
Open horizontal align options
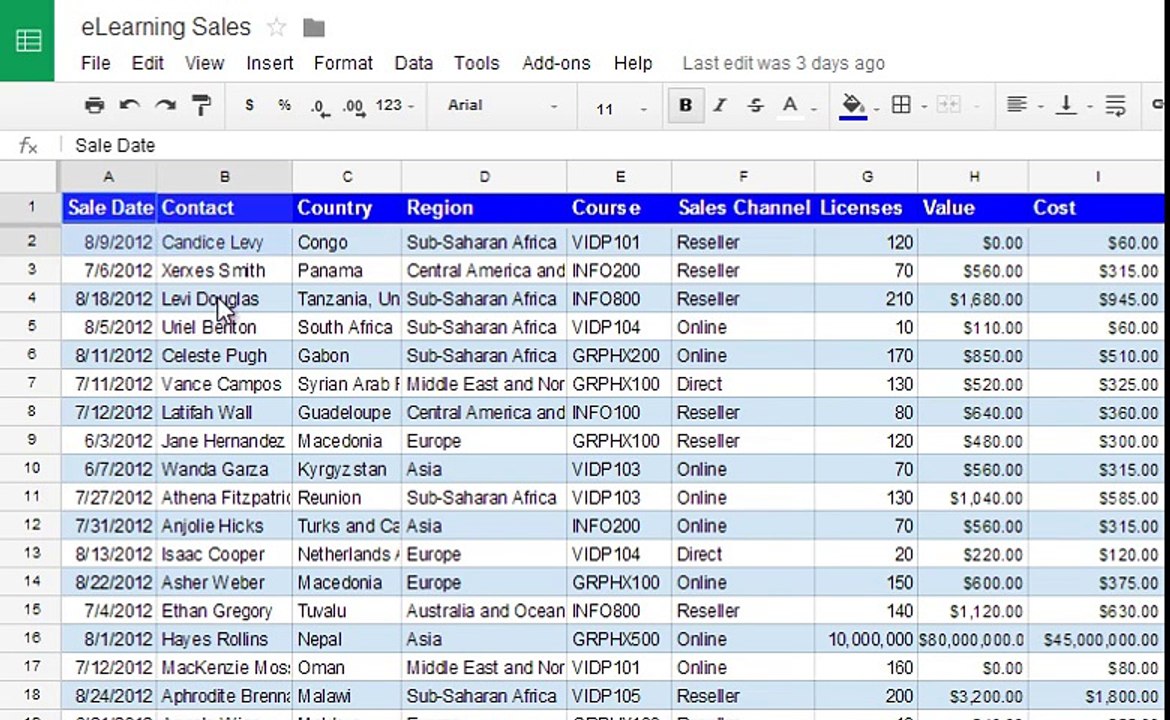tap(1016, 105)
